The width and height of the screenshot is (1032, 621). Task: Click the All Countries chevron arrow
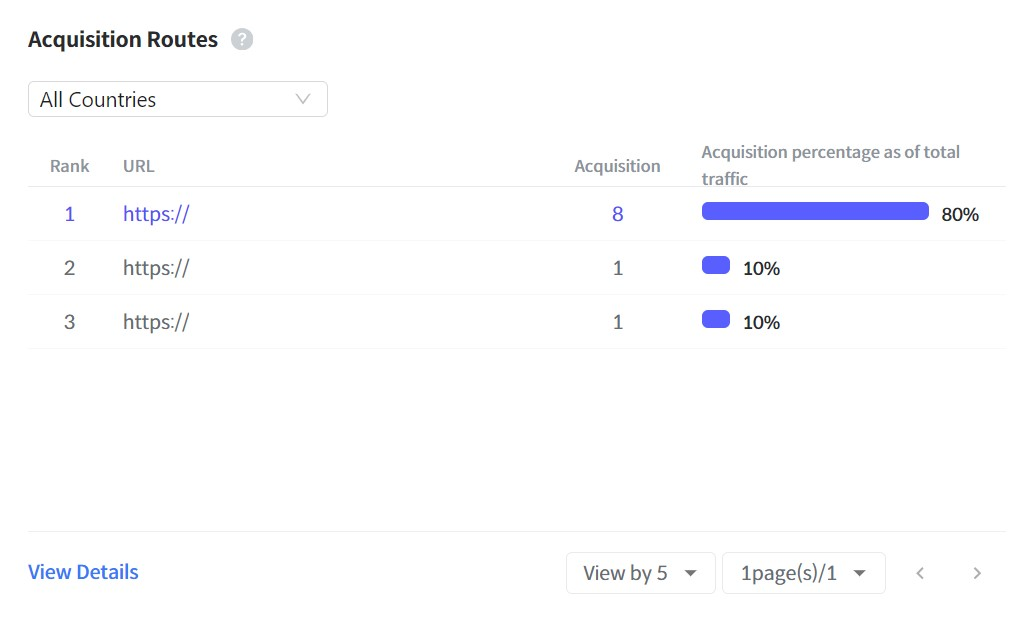coord(303,99)
